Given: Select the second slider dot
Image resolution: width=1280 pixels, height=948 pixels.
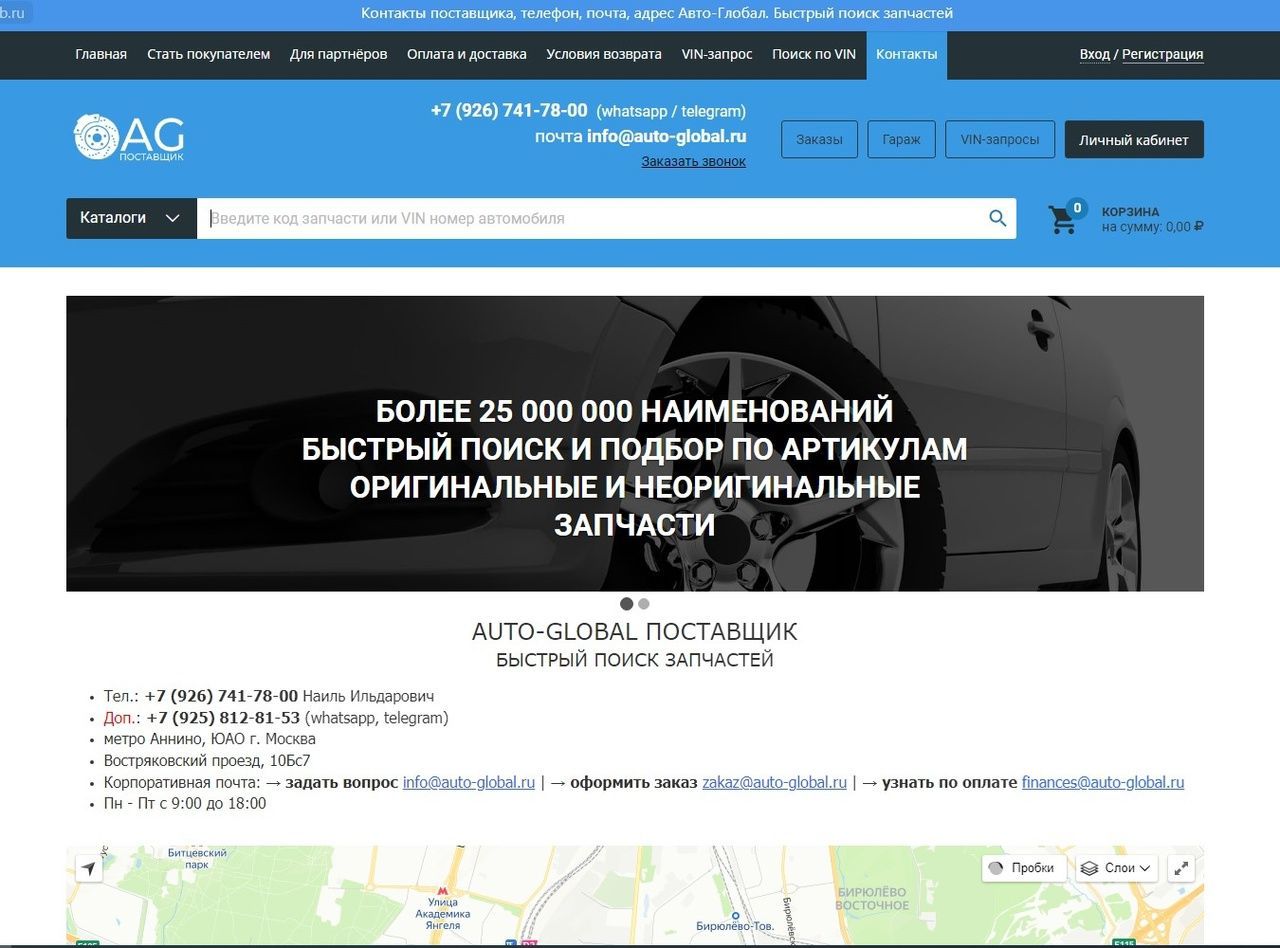Looking at the screenshot, I should click(x=644, y=604).
